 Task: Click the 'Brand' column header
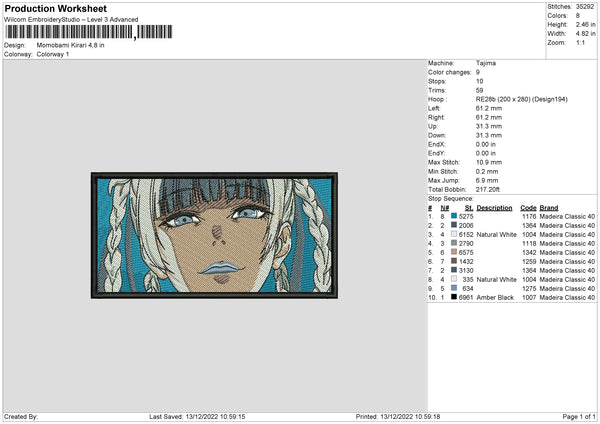click(x=549, y=208)
